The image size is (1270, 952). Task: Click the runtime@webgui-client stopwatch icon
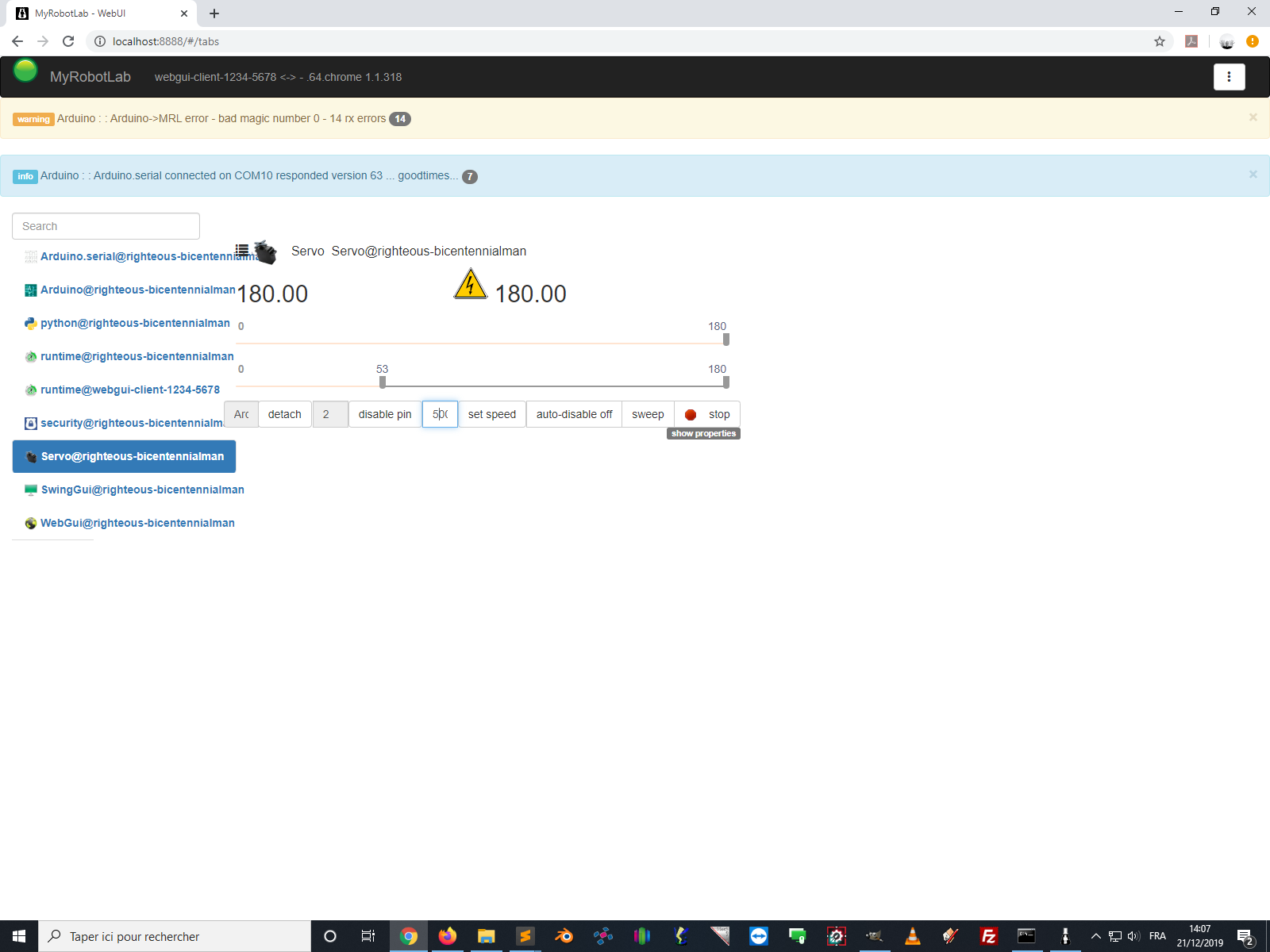pyautogui.click(x=30, y=389)
